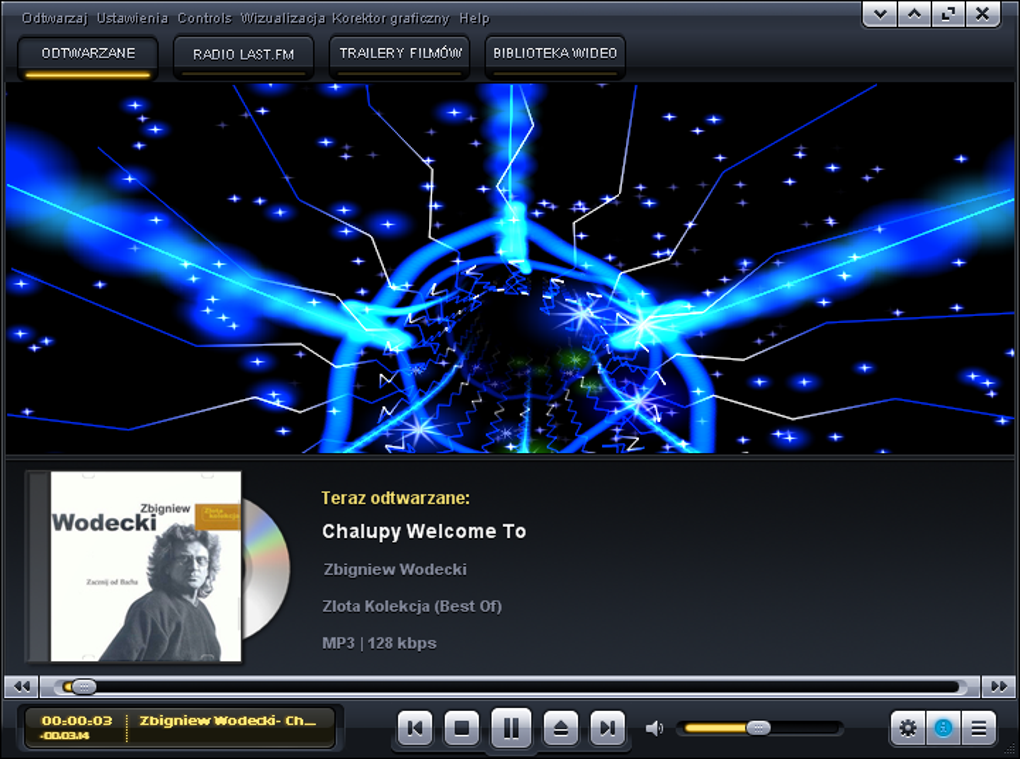Stop playback with the square button
This screenshot has height=759, width=1020.
tap(462, 727)
